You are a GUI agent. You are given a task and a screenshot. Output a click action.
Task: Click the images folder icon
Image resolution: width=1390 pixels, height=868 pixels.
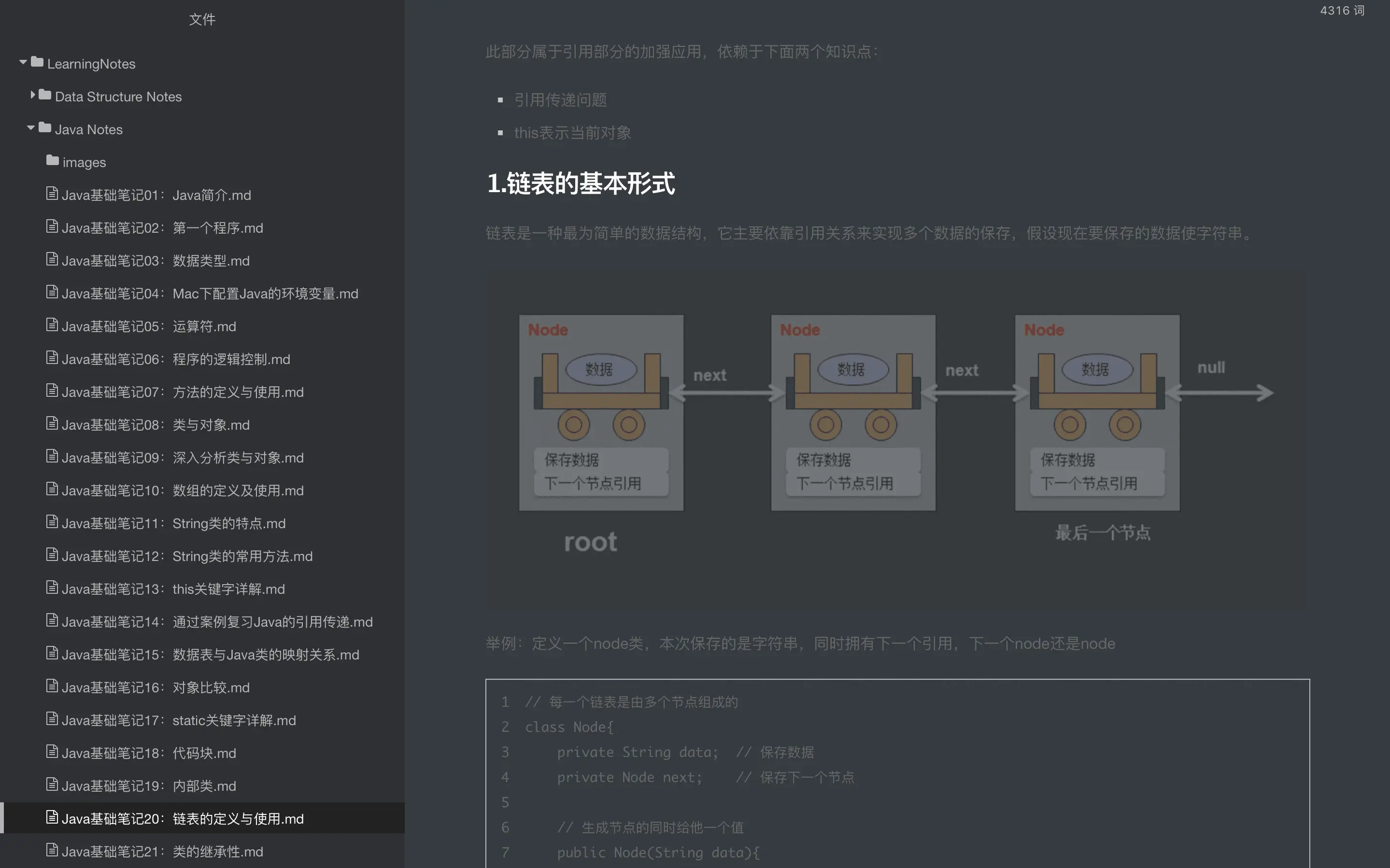[x=52, y=160]
